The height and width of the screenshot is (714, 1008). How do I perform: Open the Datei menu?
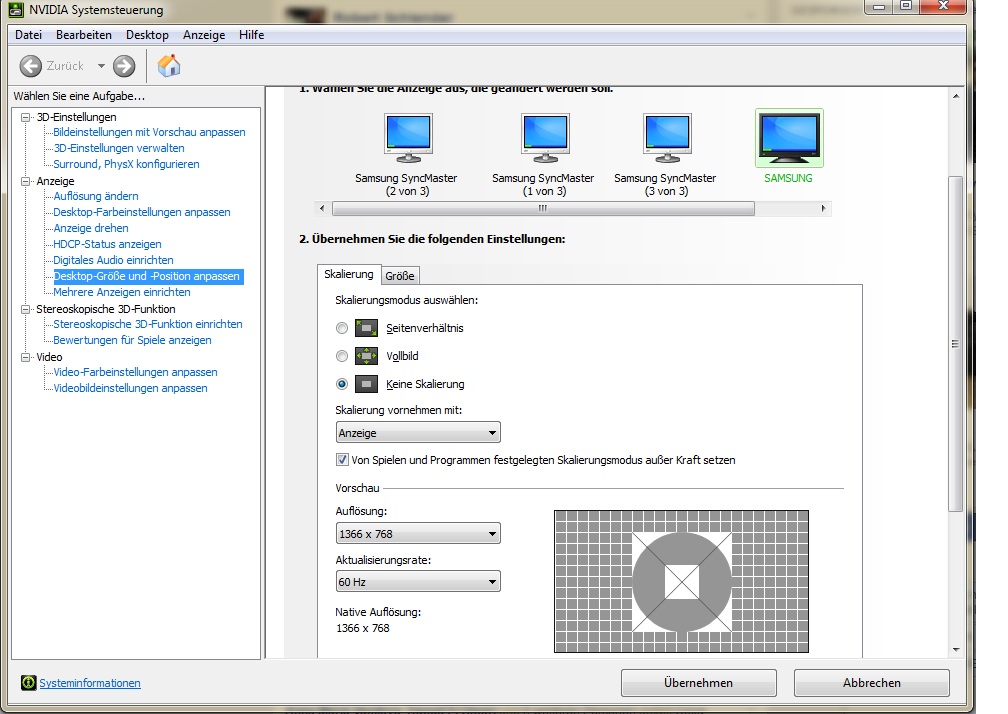tap(28, 35)
